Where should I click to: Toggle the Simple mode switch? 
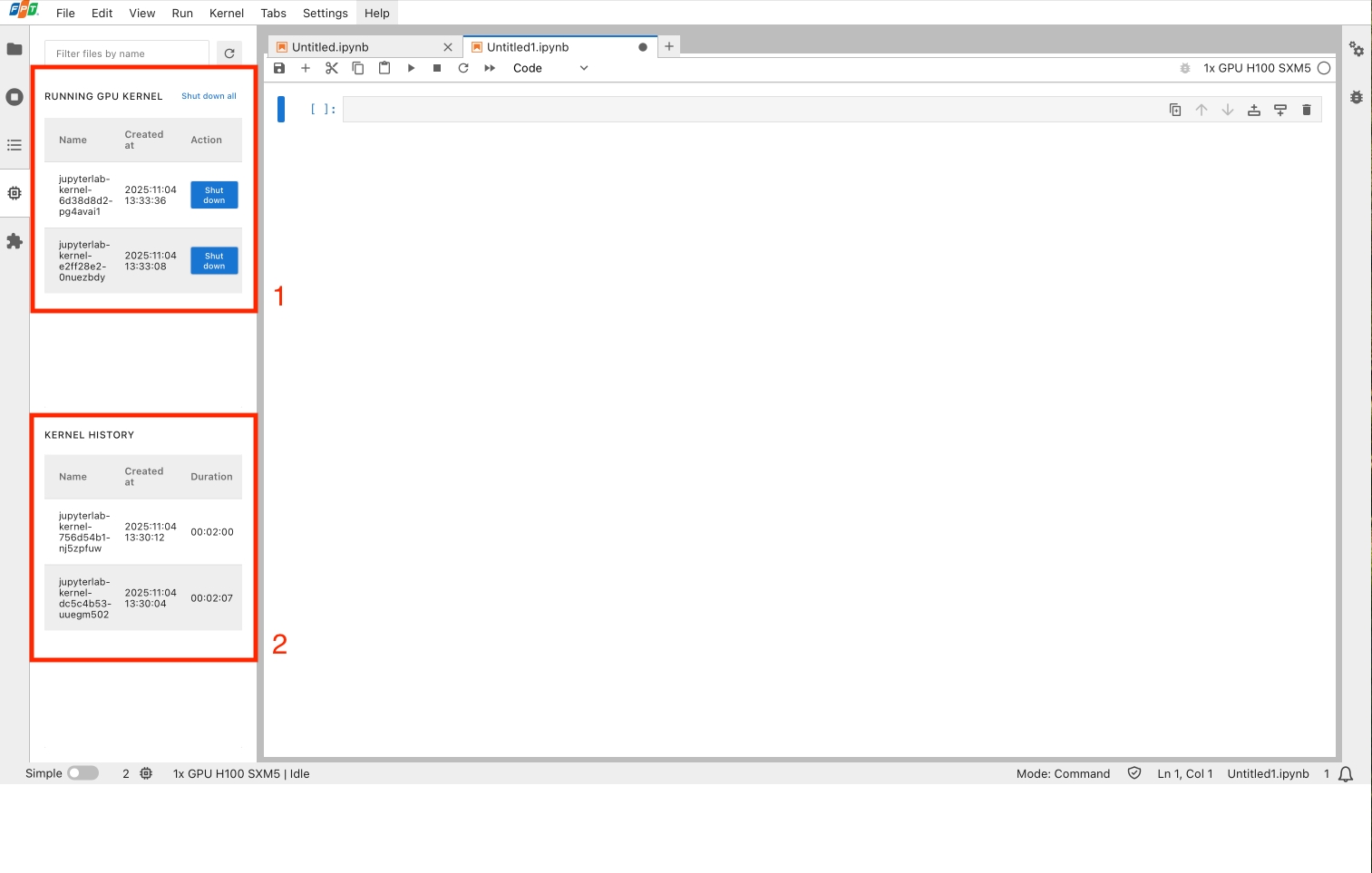tap(83, 773)
